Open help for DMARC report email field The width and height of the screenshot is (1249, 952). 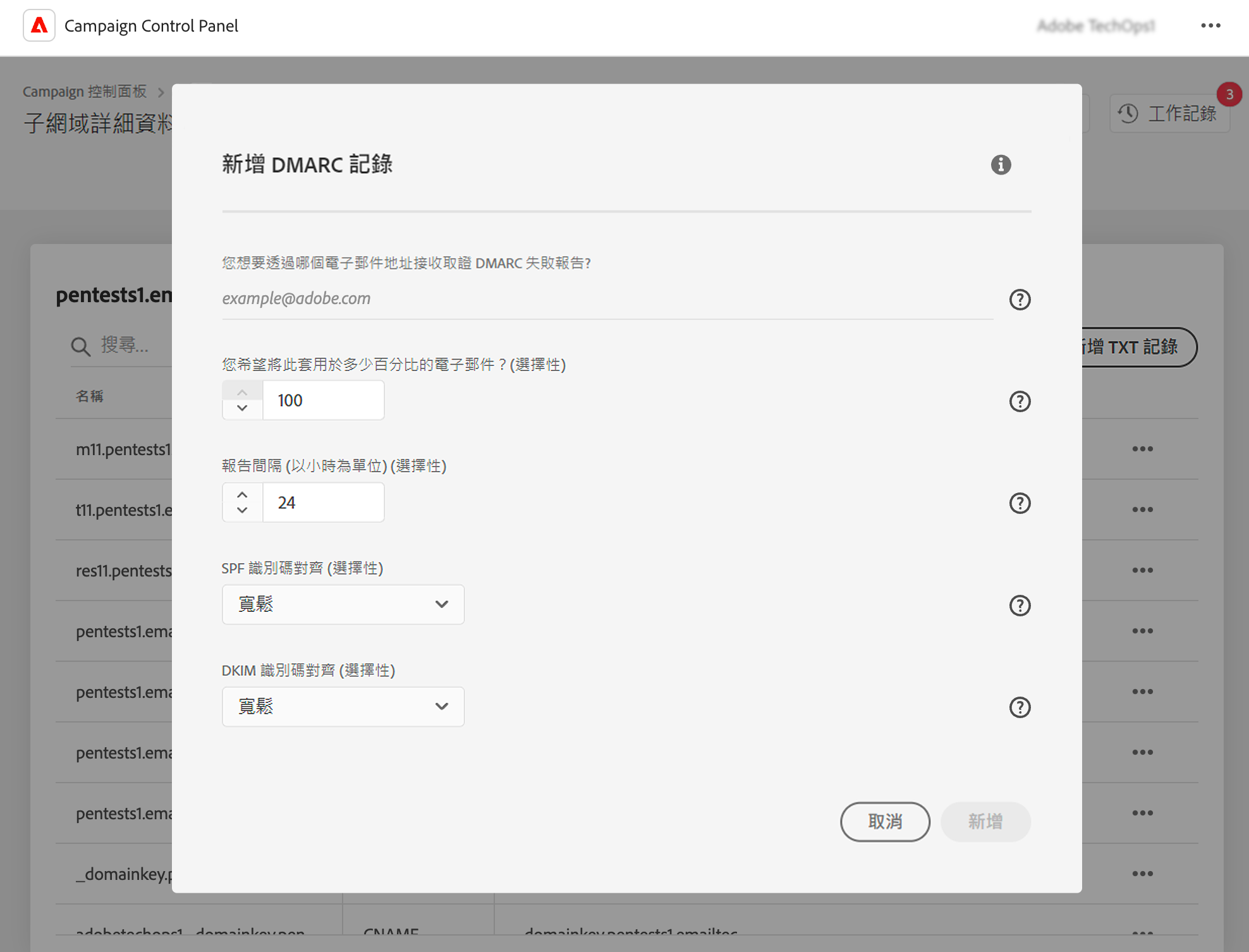pyautogui.click(x=1020, y=300)
